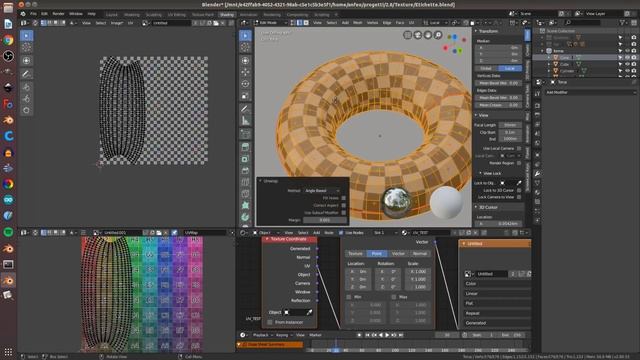Select the UV editor Pinch tool
The image size is (640, 360).
27,110
